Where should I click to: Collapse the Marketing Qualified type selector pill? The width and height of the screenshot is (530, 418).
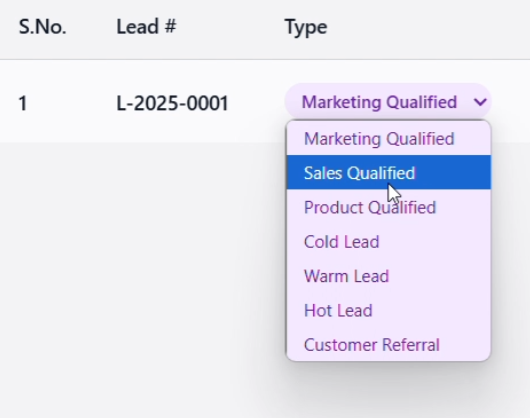[388, 102]
